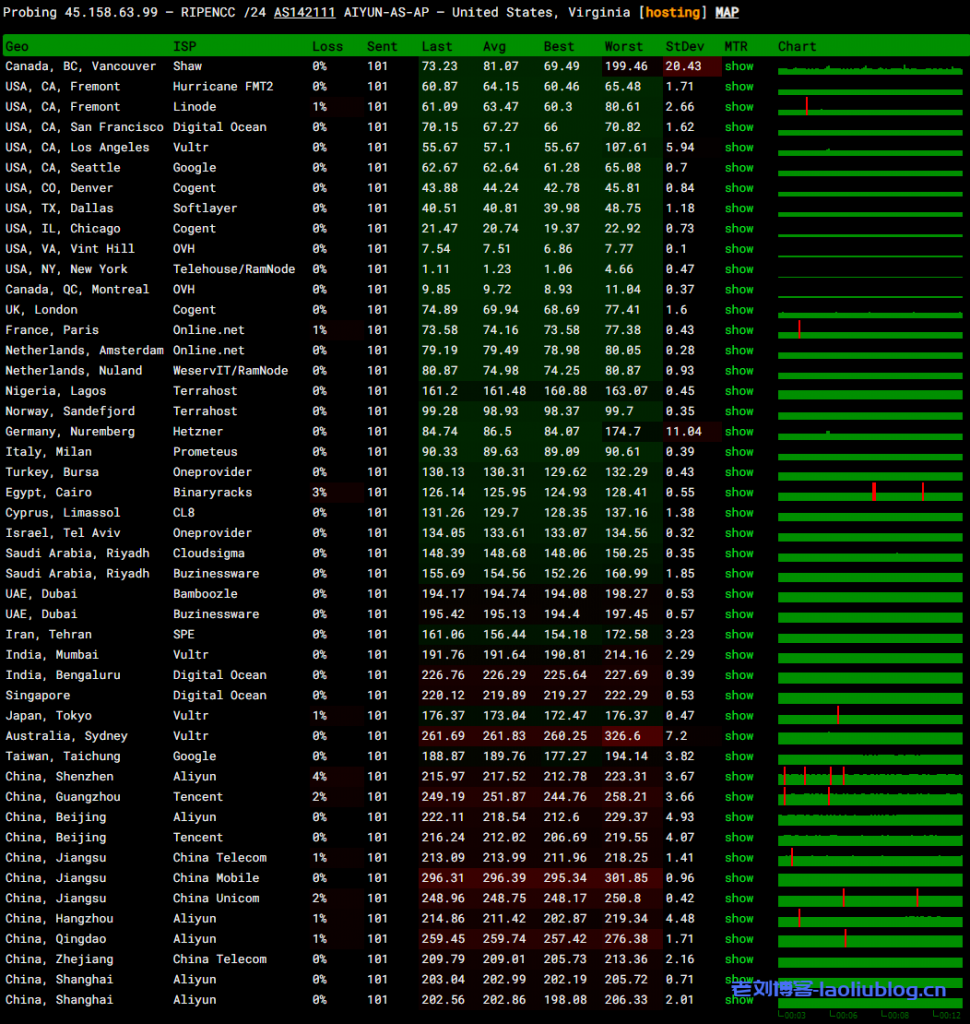
Task: Show MTR for UK, London Cogent
Action: coord(739,310)
